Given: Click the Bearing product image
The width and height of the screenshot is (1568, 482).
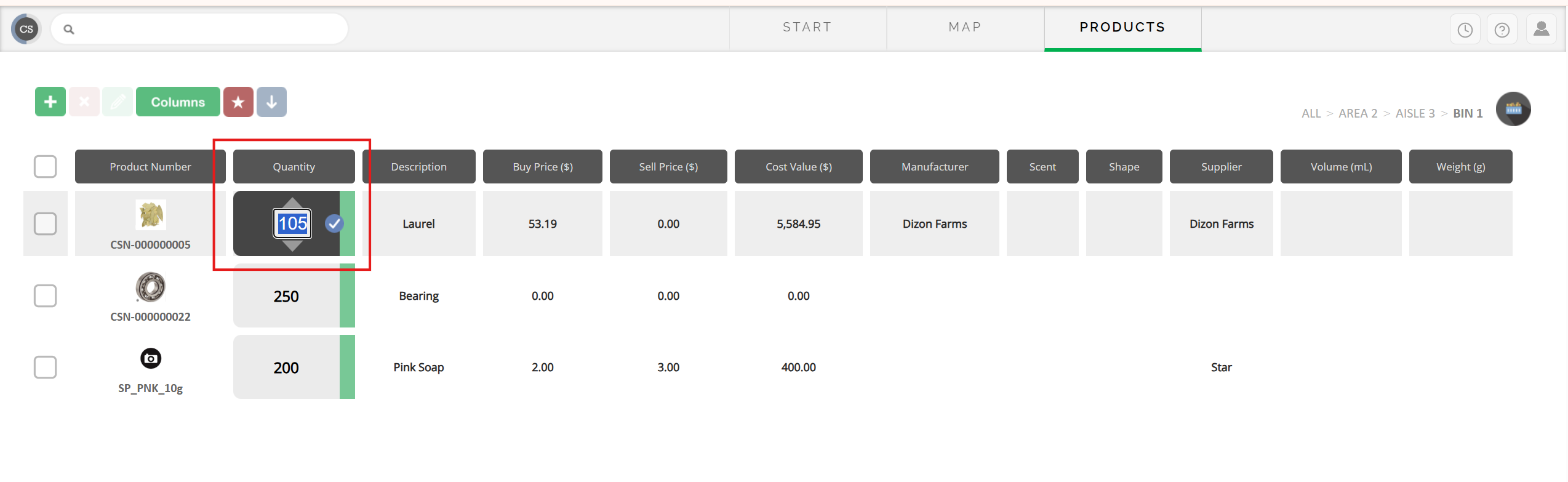Looking at the screenshot, I should (151, 287).
